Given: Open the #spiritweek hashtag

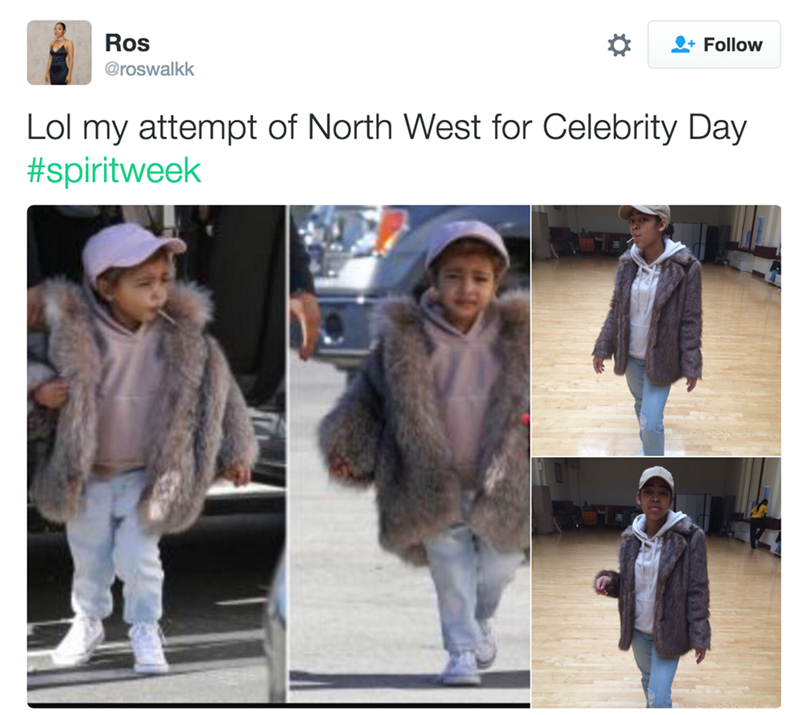Looking at the screenshot, I should pyautogui.click(x=114, y=169).
